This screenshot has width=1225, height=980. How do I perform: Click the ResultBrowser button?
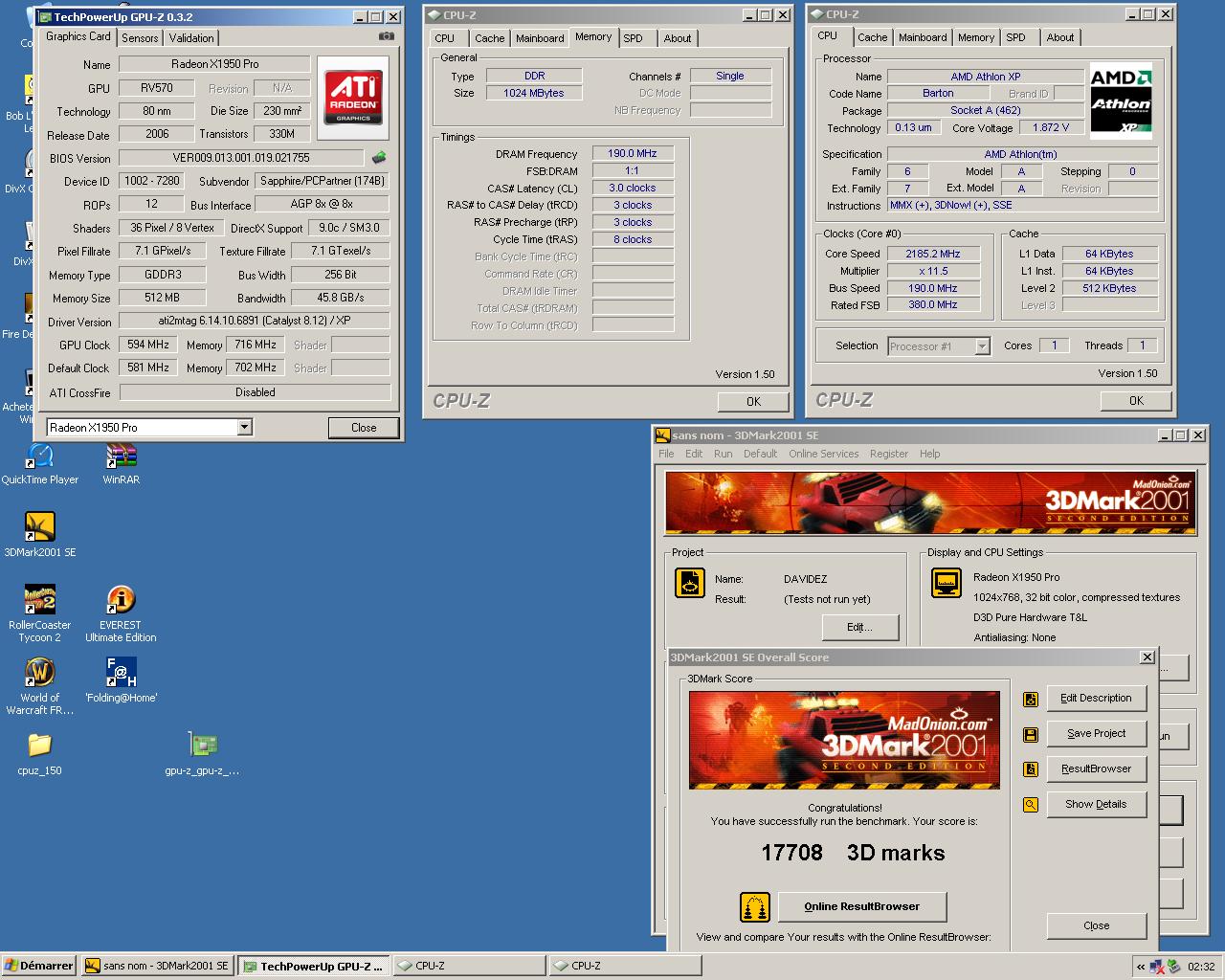coord(1096,769)
